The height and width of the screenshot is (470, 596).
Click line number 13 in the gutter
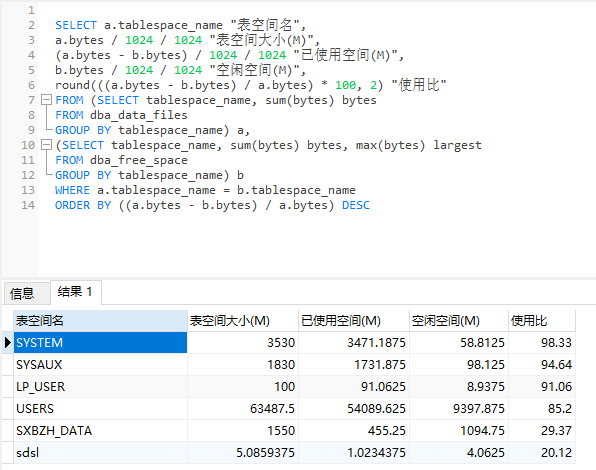click(x=28, y=190)
